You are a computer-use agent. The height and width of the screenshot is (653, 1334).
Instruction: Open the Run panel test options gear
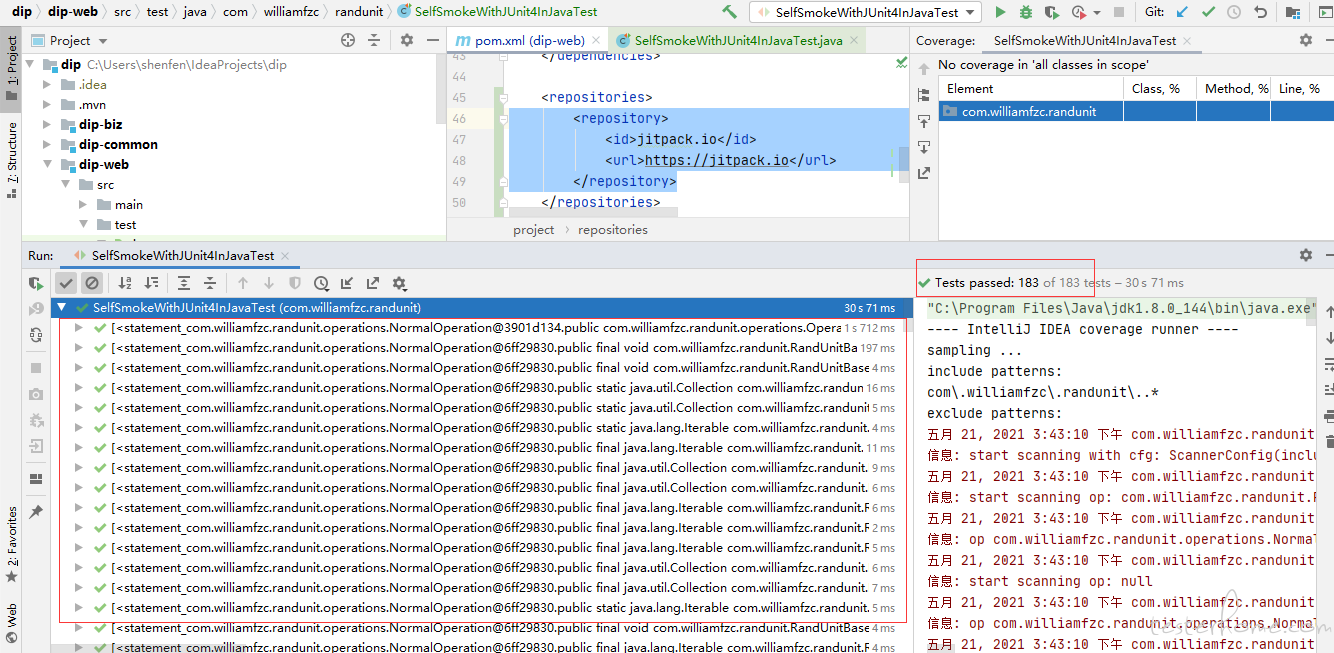(x=399, y=283)
